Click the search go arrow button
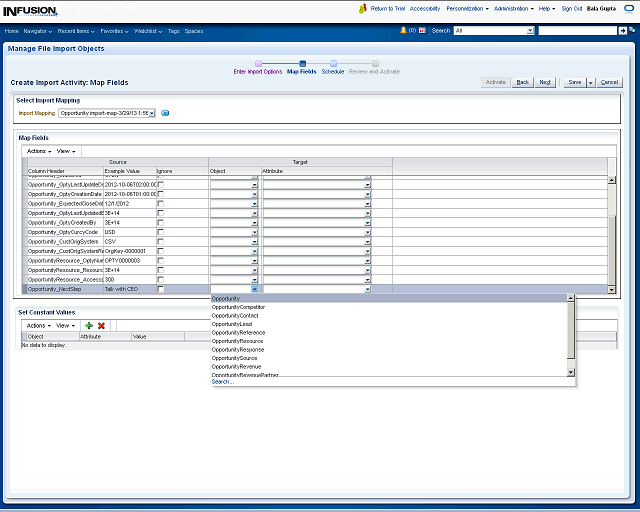640x512 pixels. (622, 31)
